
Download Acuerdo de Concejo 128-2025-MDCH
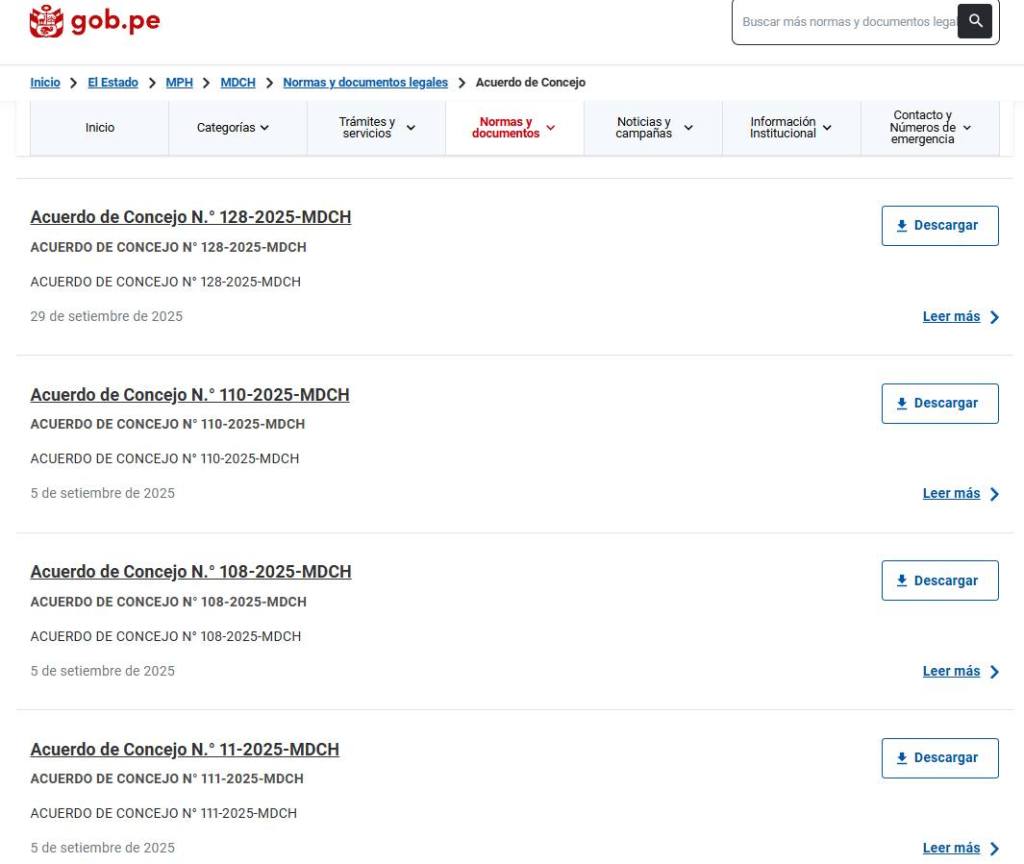pos(939,226)
